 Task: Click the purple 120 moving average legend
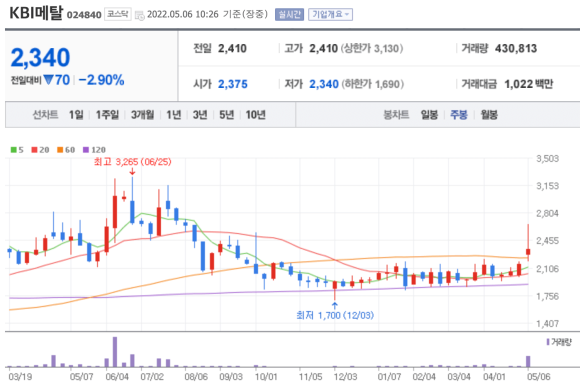tap(94, 150)
